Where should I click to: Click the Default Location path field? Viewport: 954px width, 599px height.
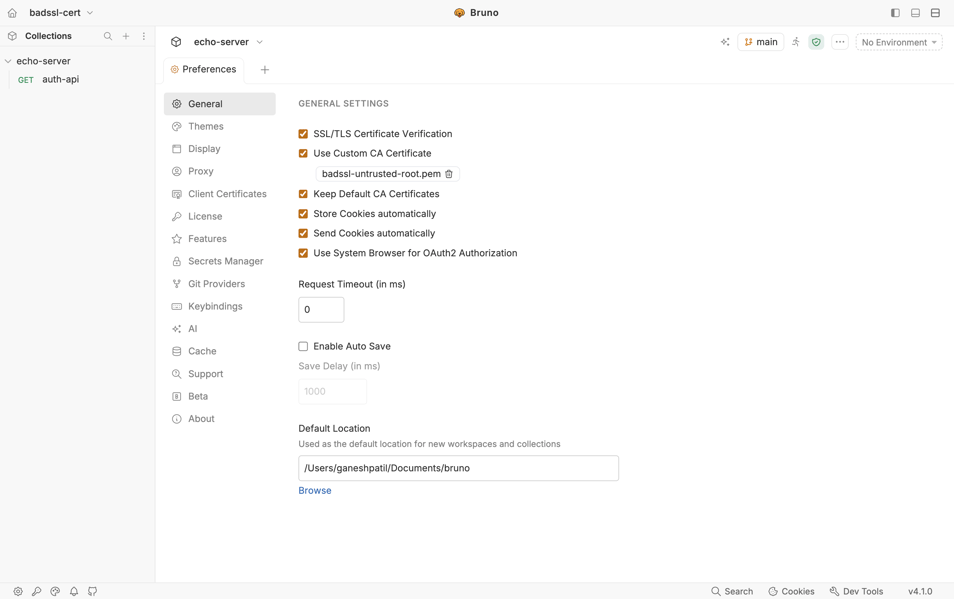point(458,468)
